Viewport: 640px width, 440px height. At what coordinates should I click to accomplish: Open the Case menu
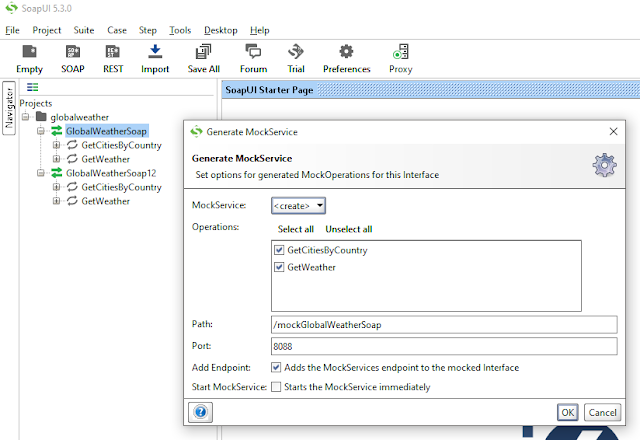coord(117,30)
